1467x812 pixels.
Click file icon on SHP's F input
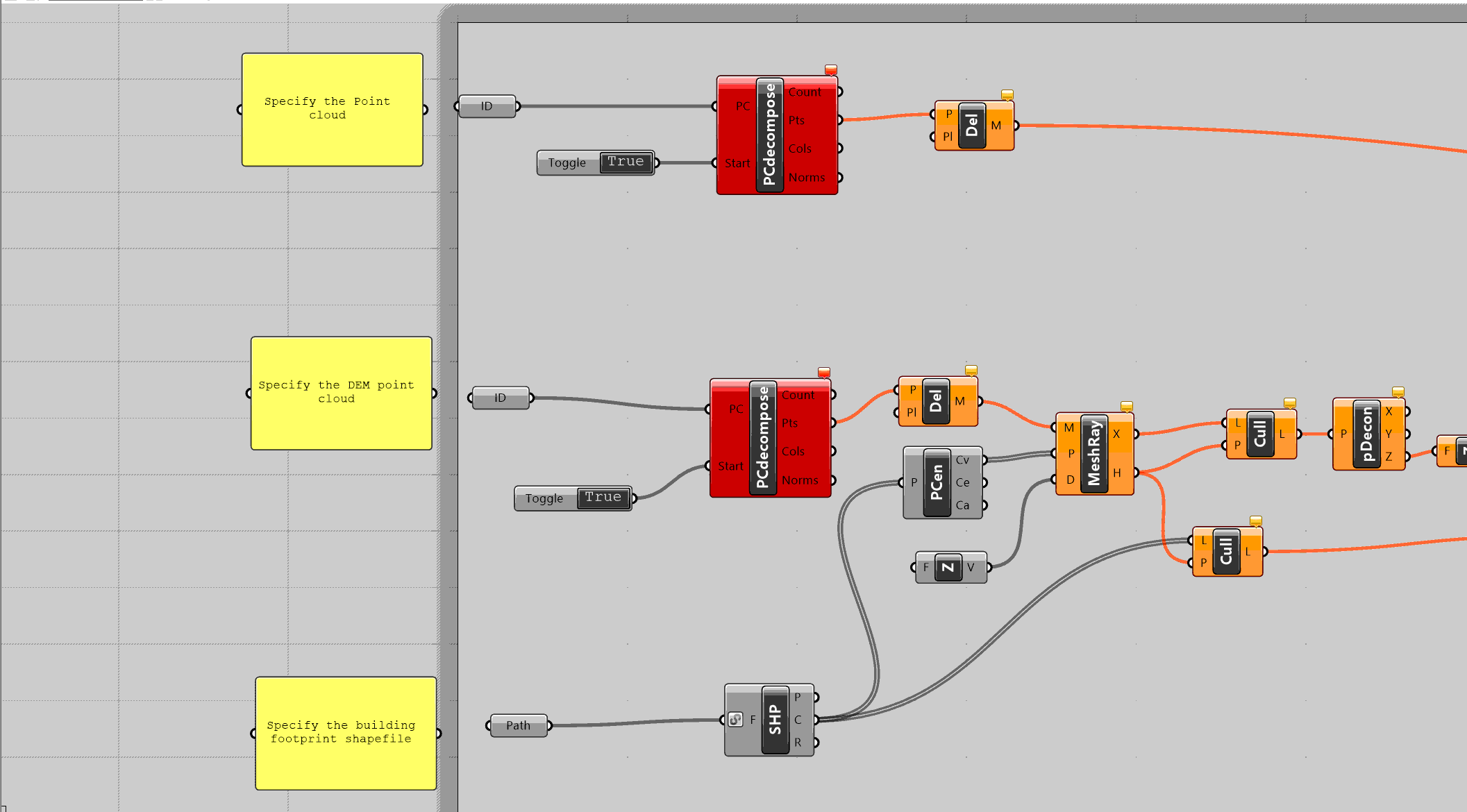(735, 720)
